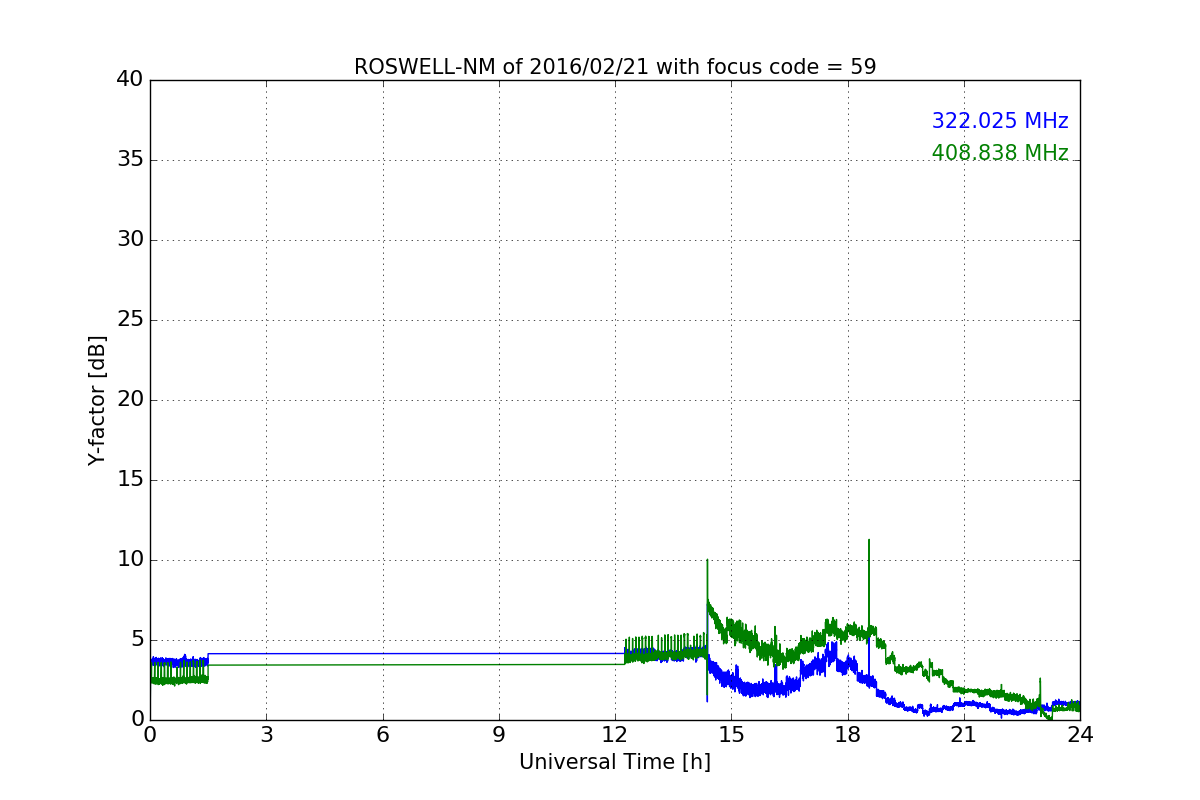This screenshot has width=1200, height=800.
Task: Click the green spike peak near 14.4 h
Action: tap(707, 561)
